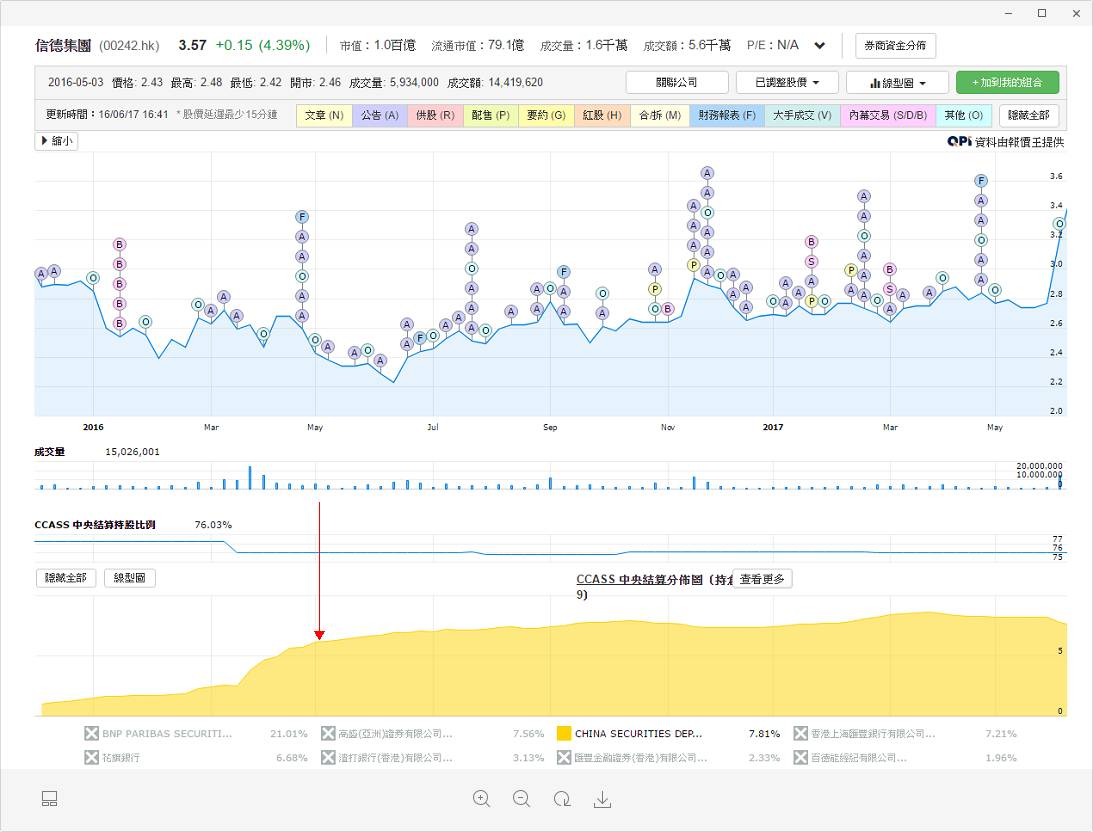
Task: Toggle 花旗銀行 legend checkbox
Action: coord(92,758)
